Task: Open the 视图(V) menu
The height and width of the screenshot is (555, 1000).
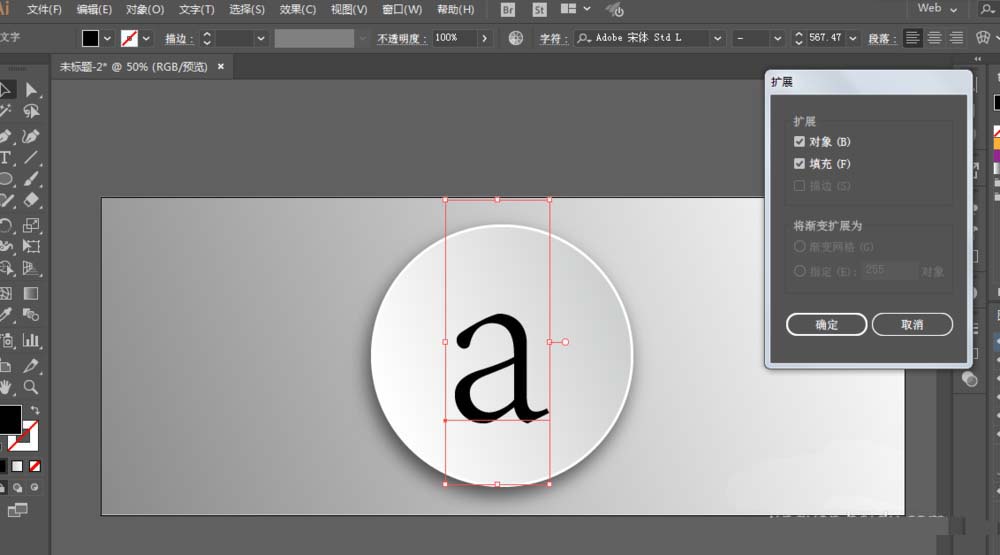Action: [349, 10]
